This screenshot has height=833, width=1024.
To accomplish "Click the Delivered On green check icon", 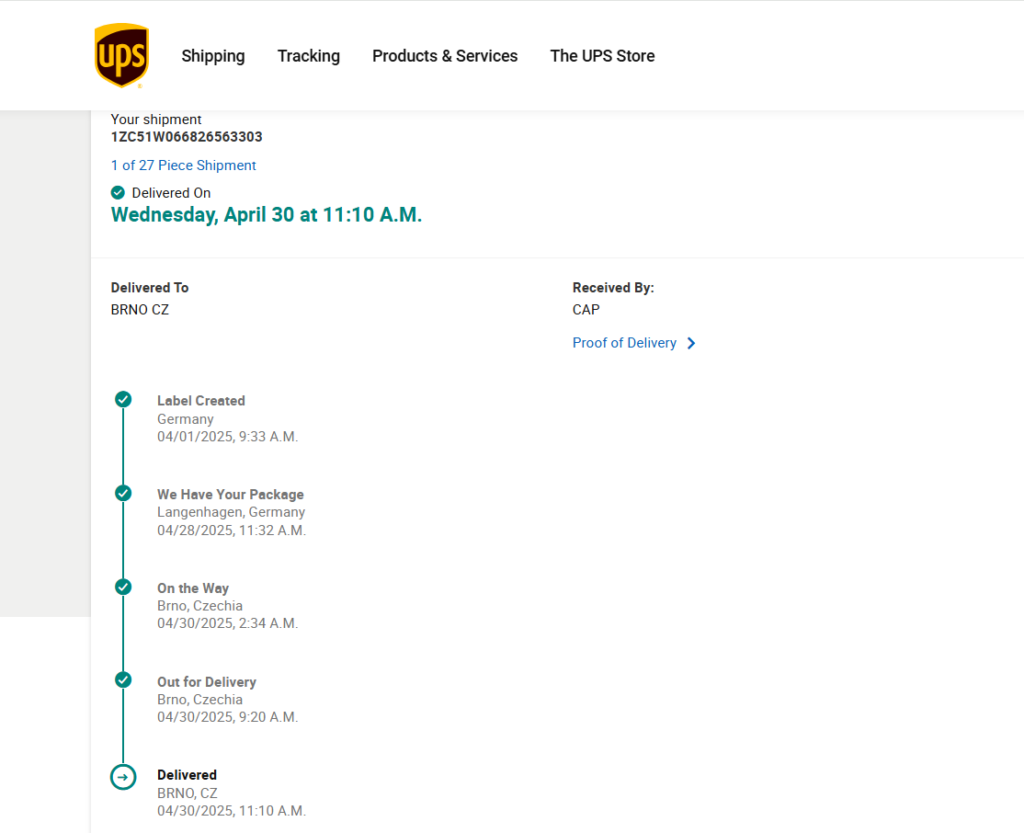I will [x=117, y=192].
